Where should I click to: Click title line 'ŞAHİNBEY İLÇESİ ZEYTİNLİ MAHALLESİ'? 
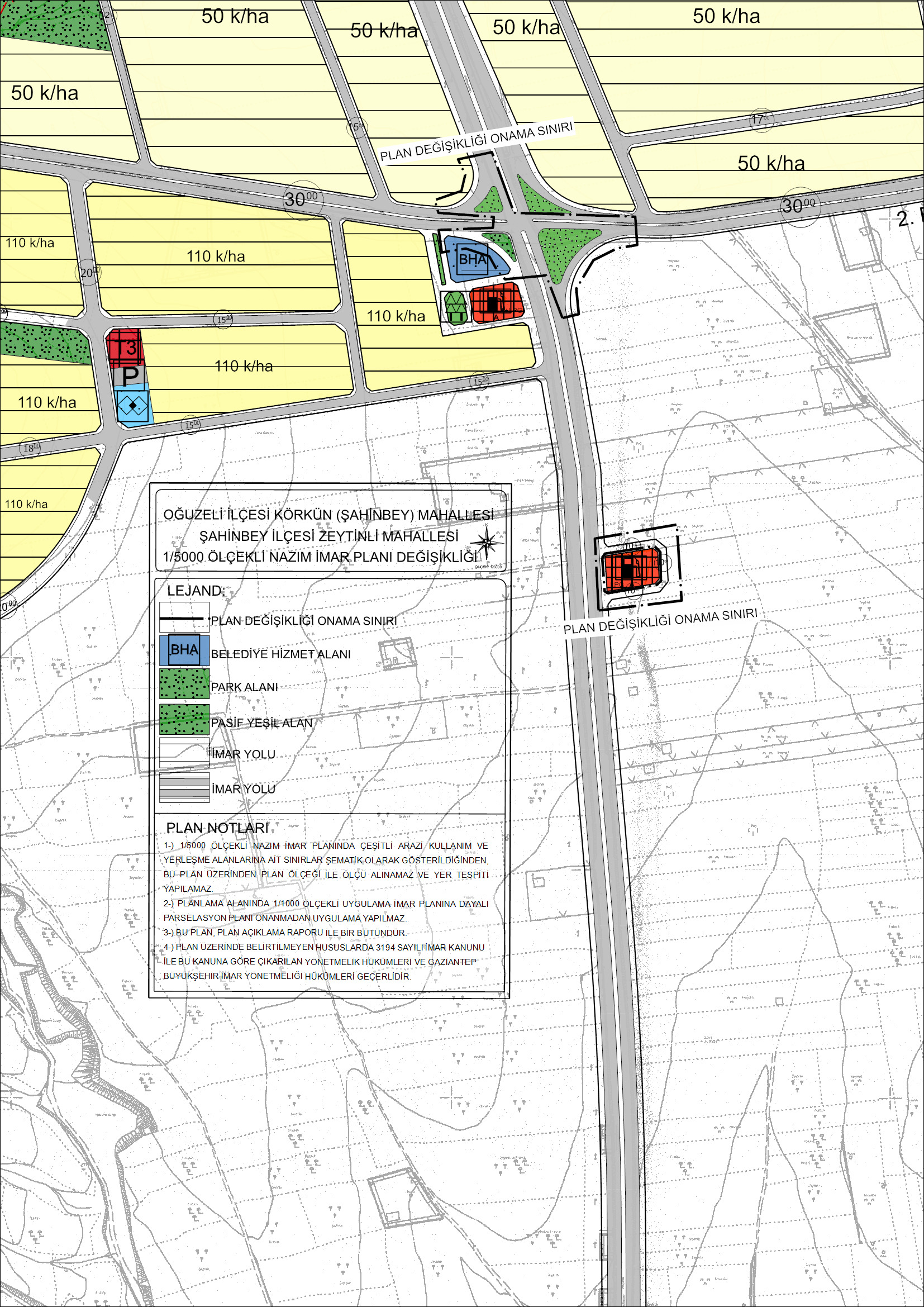coord(329,536)
